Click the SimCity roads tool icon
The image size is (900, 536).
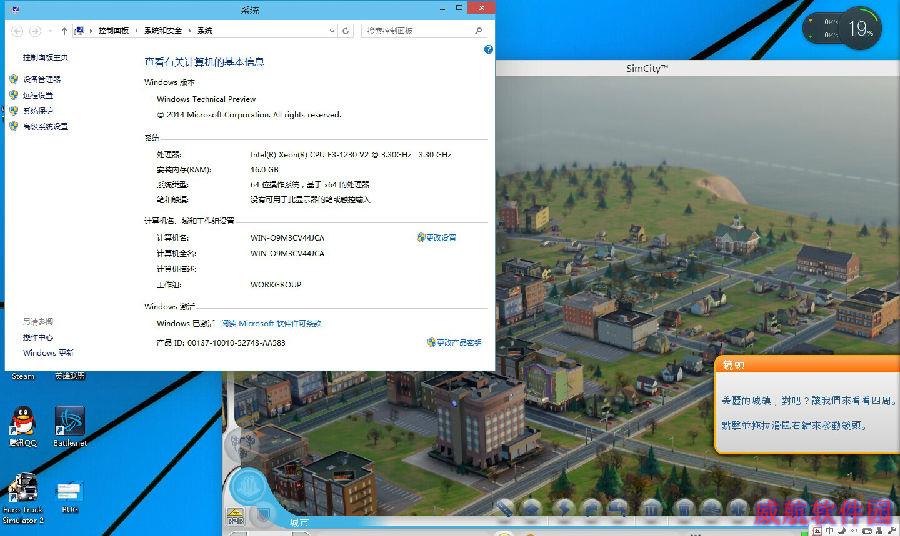click(506, 508)
